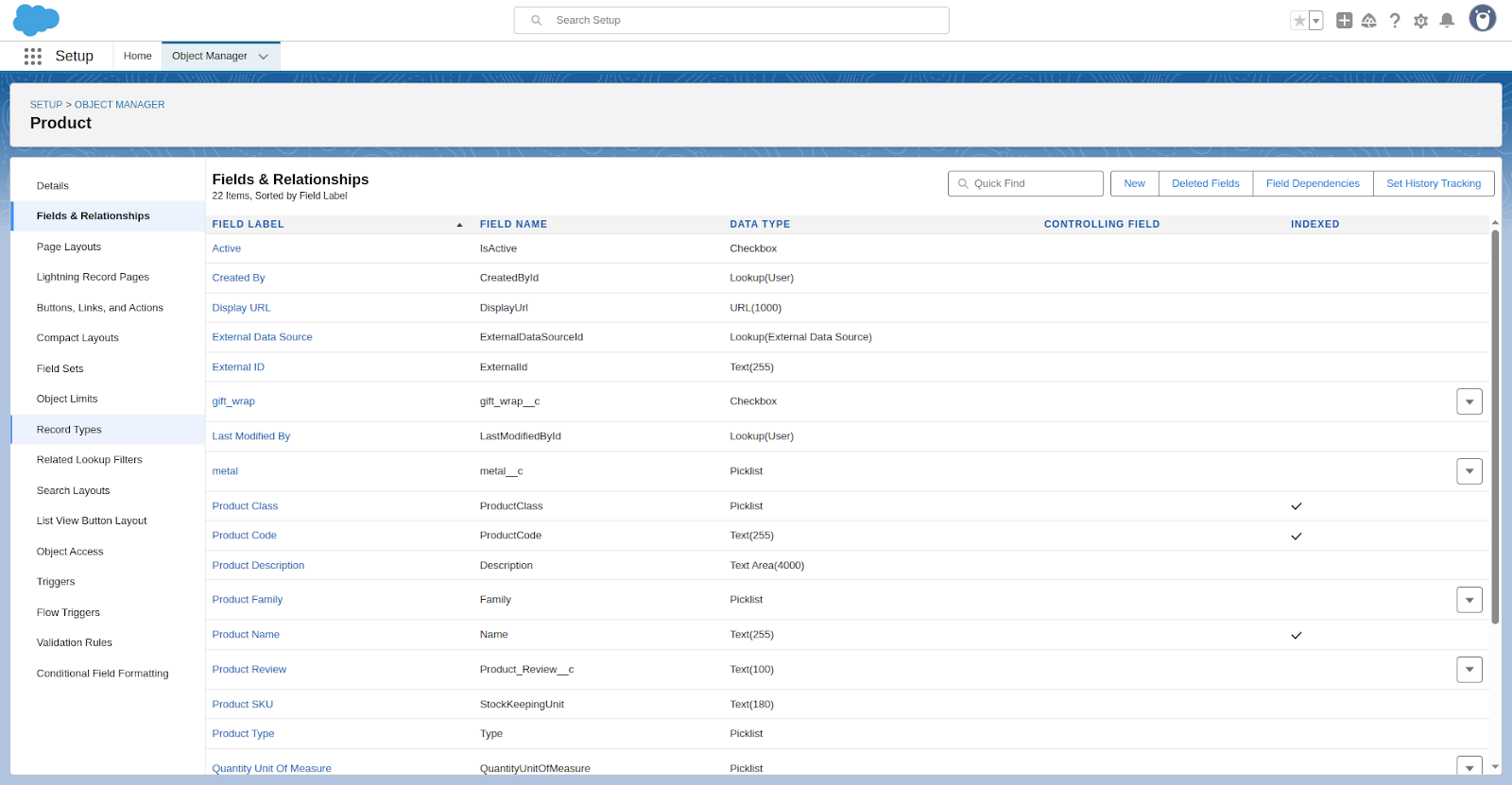Switch to the Home tab

point(137,57)
